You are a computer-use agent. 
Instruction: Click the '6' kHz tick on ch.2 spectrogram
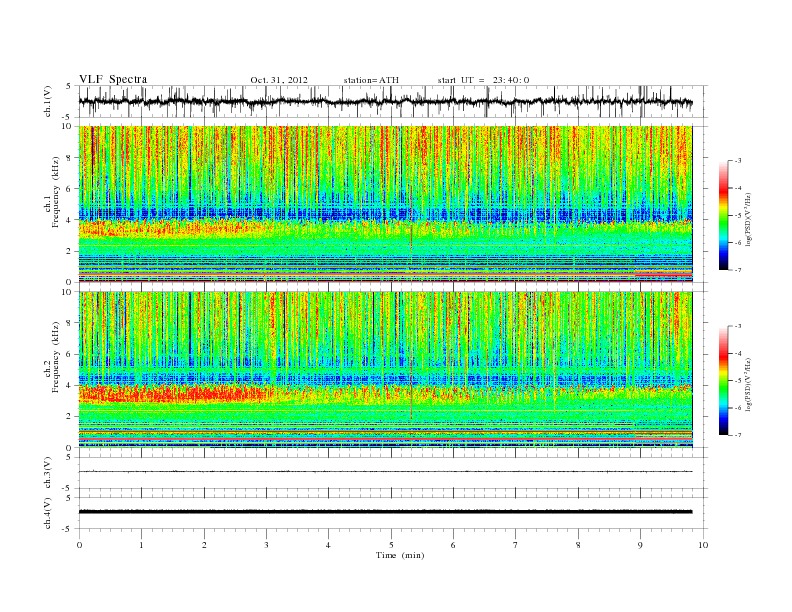70,354
